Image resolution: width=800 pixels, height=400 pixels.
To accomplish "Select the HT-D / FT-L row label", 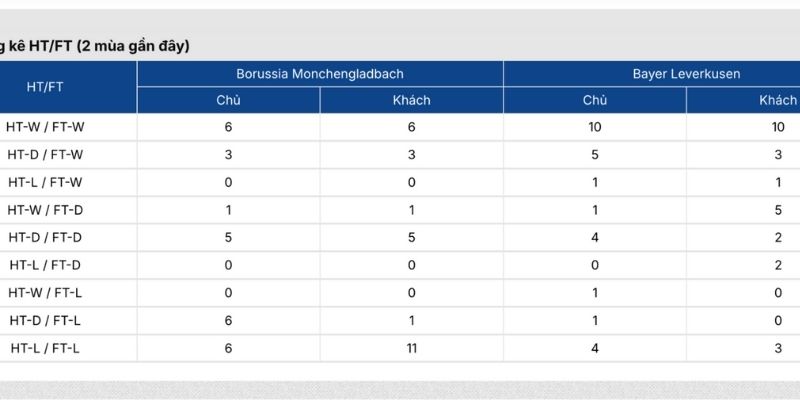I will click(46, 320).
